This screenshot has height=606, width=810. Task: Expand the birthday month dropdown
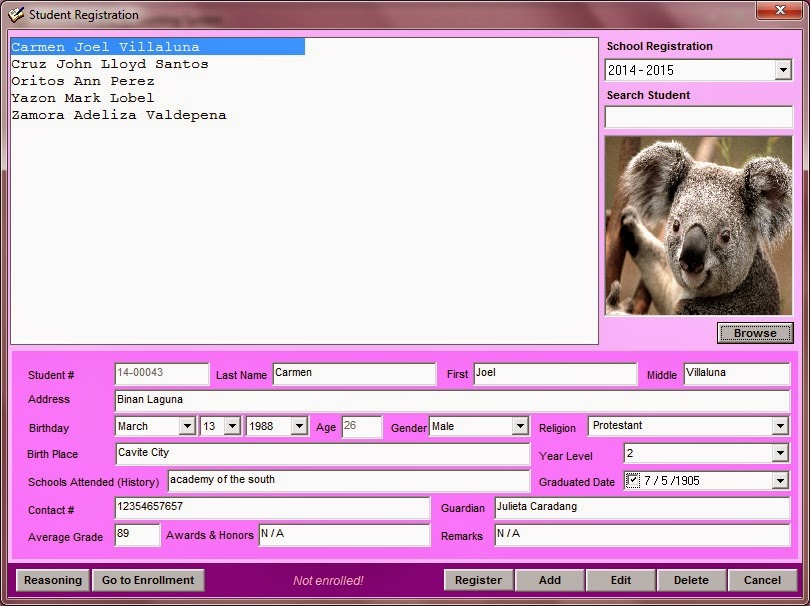click(x=188, y=426)
